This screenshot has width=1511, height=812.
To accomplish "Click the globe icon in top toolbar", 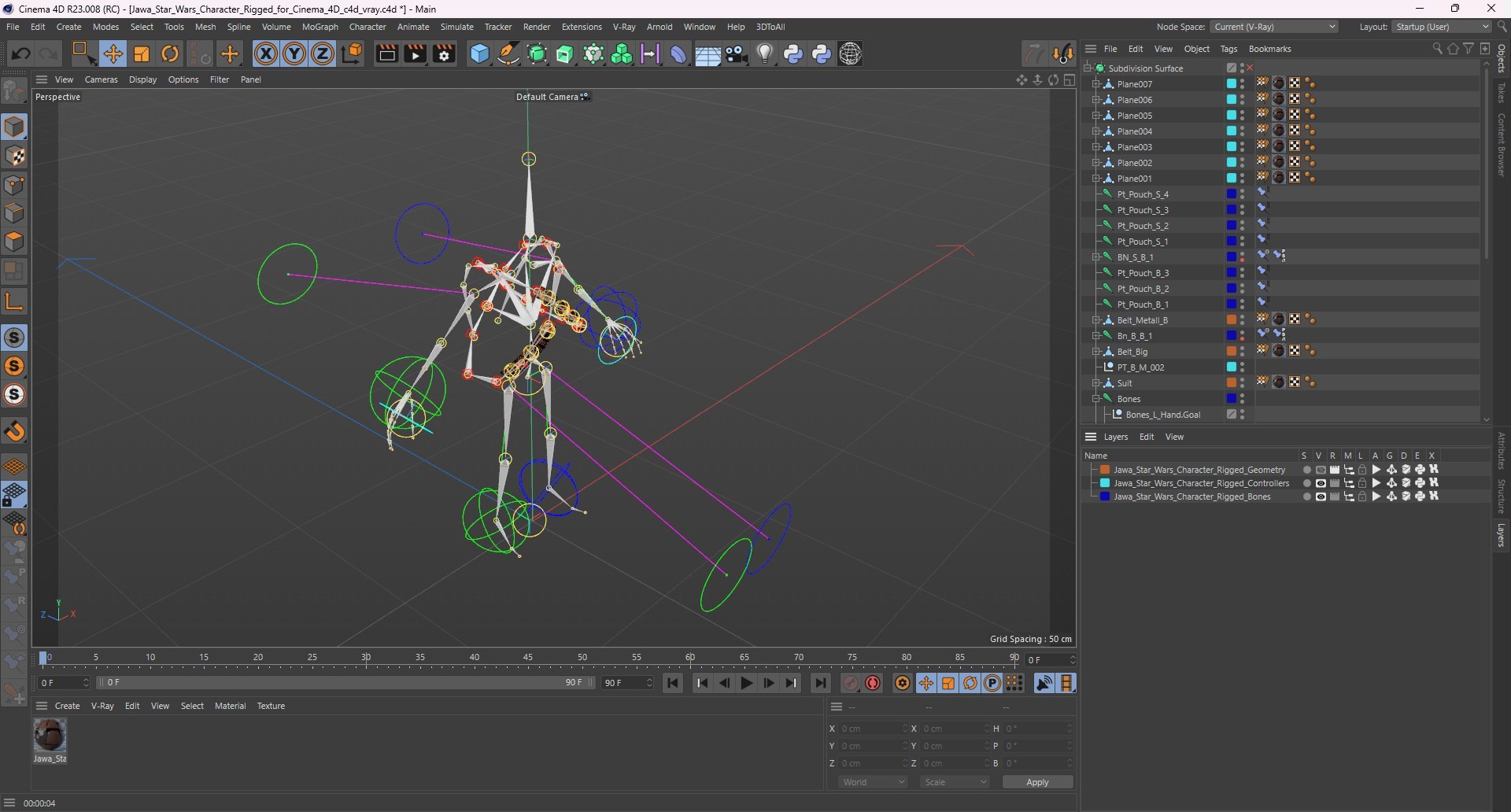I will (x=851, y=54).
